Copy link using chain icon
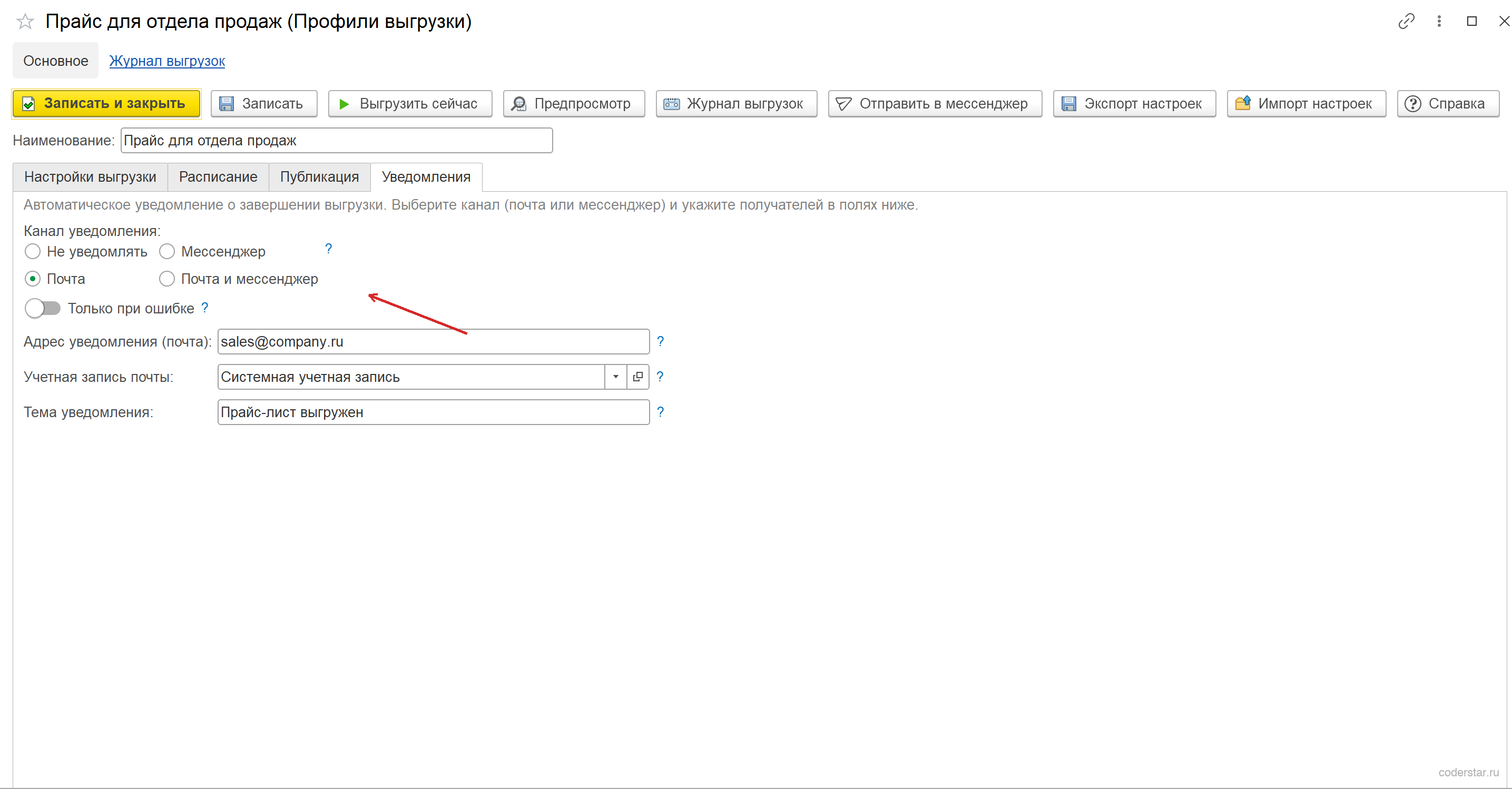1512x789 pixels. (x=1406, y=22)
